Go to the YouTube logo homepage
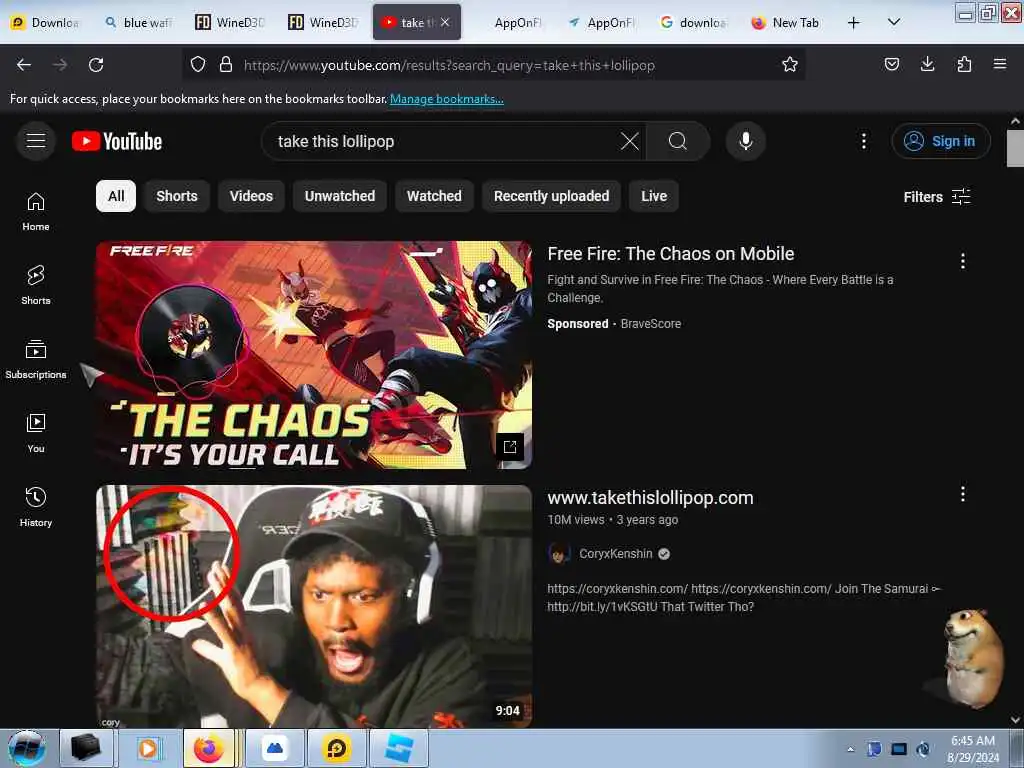 (x=117, y=141)
